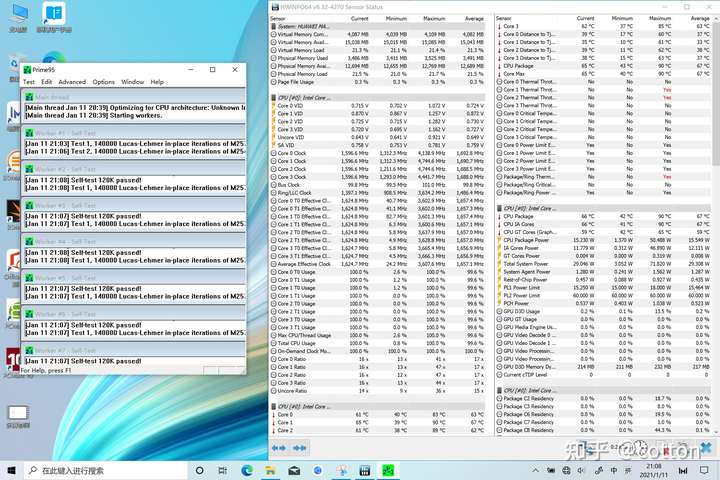This screenshot has width=720, height=480.
Task: Click the Worker #1 window icon
Action: click(x=29, y=133)
